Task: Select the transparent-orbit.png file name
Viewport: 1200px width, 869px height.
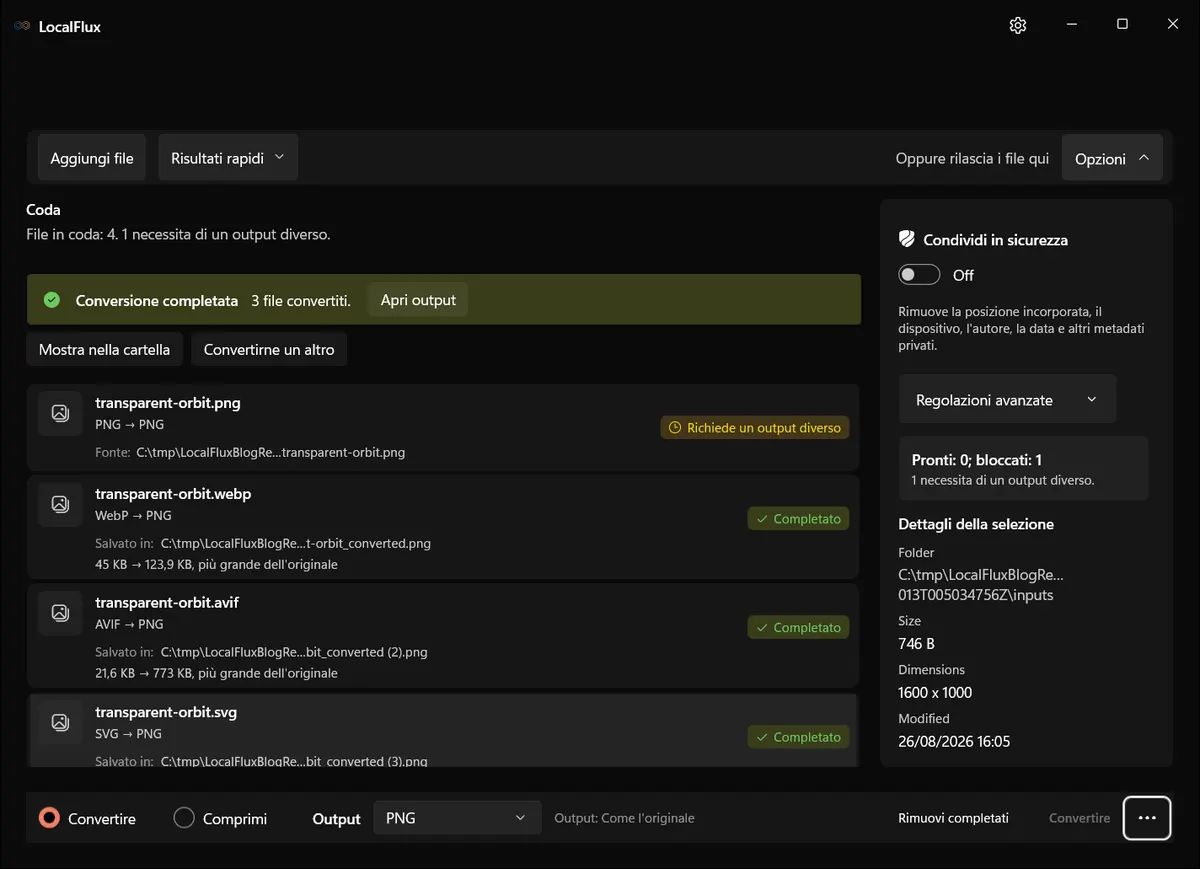Action: (168, 403)
